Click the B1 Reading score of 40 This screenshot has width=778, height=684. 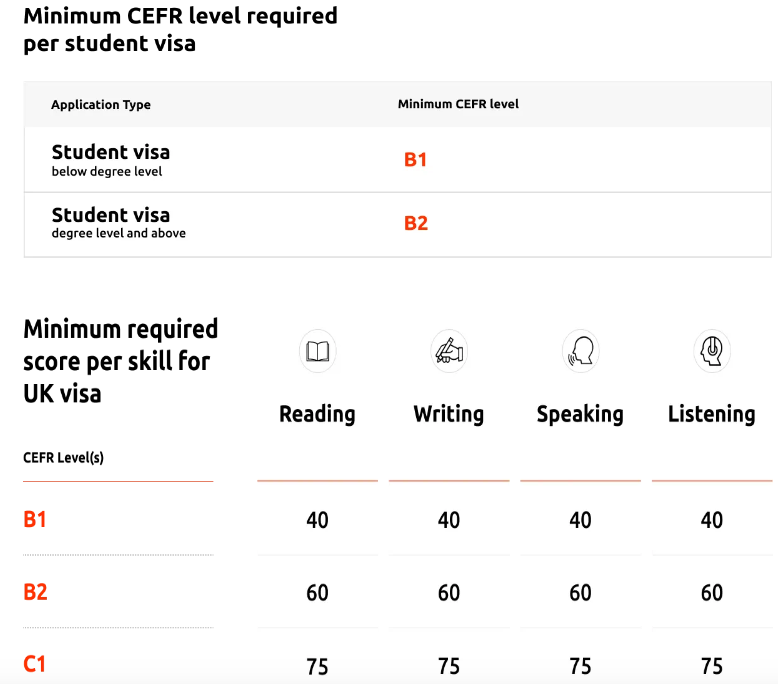tap(317, 520)
